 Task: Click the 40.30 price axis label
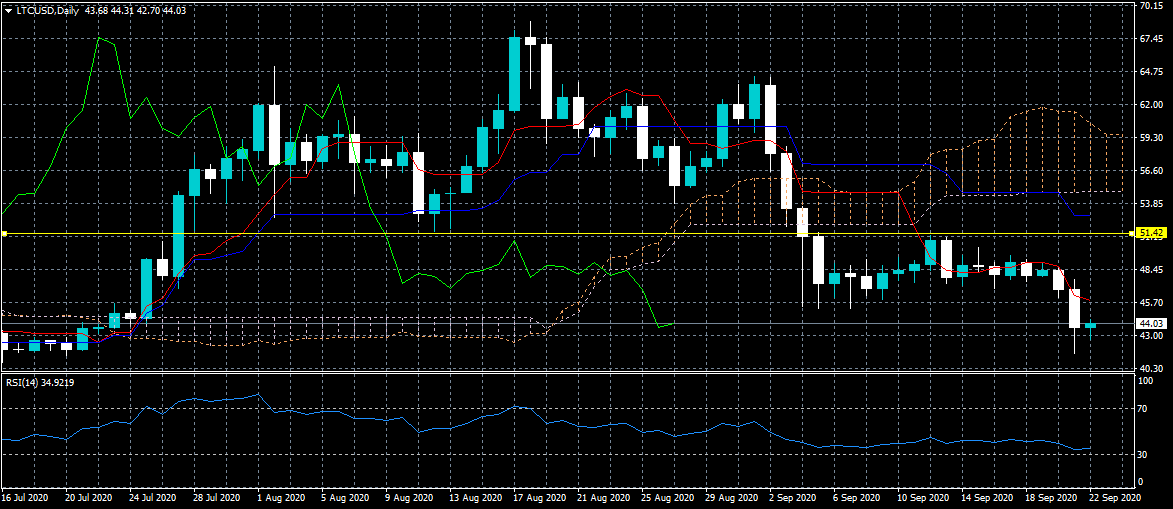click(1151, 368)
